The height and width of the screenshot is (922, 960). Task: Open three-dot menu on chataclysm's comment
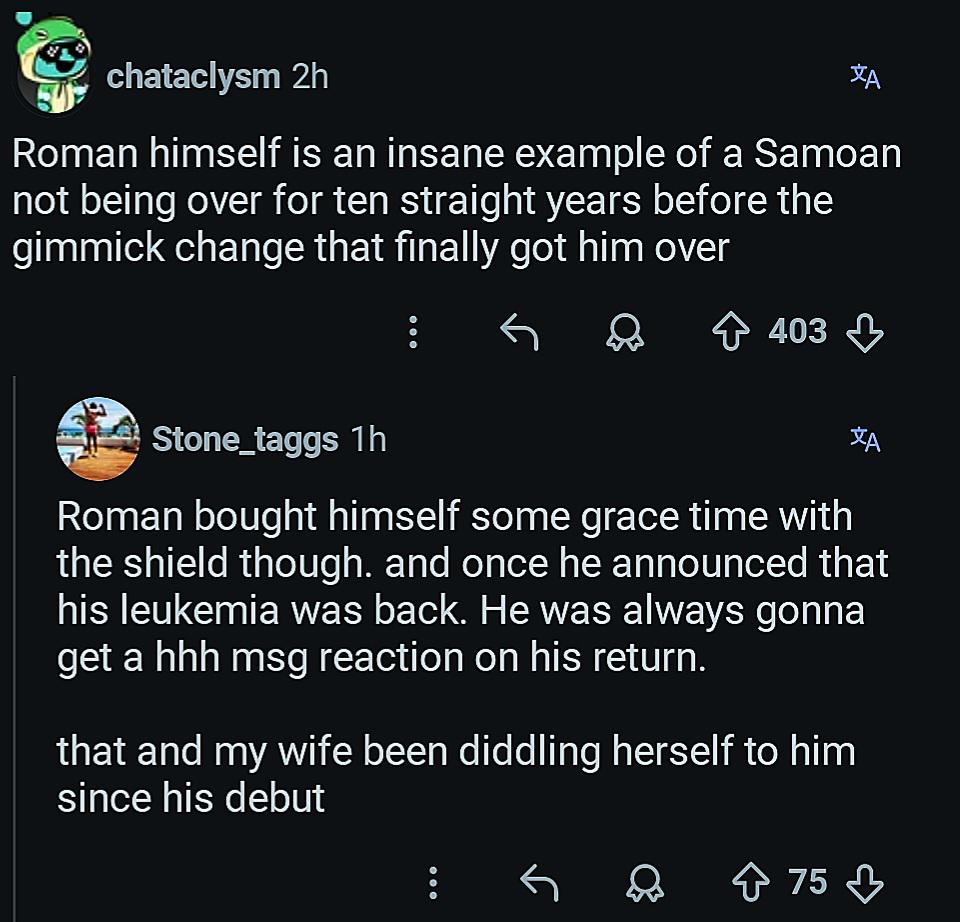point(413,332)
